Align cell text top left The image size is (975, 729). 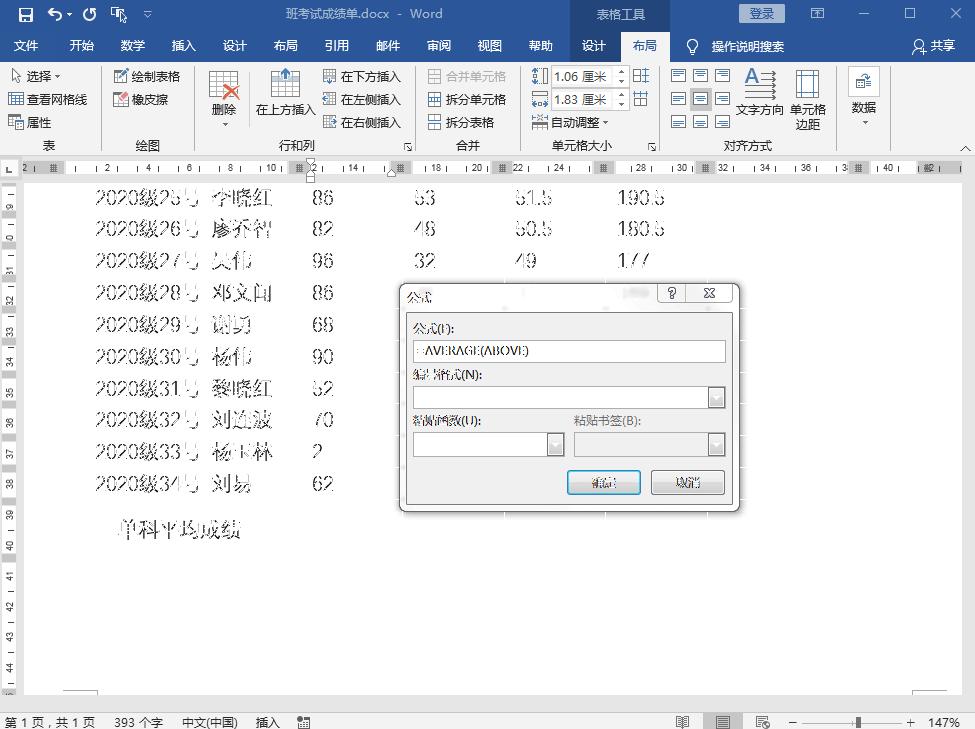point(678,76)
